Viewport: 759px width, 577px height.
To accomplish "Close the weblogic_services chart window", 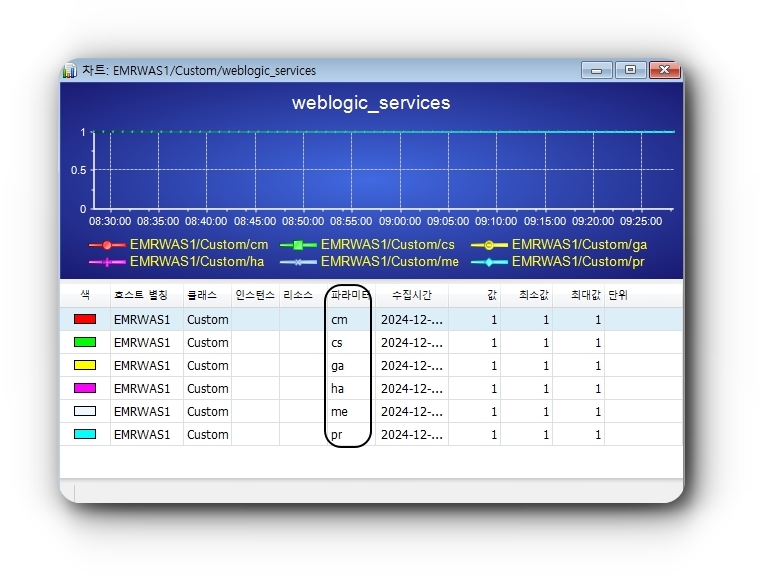I will [664, 70].
